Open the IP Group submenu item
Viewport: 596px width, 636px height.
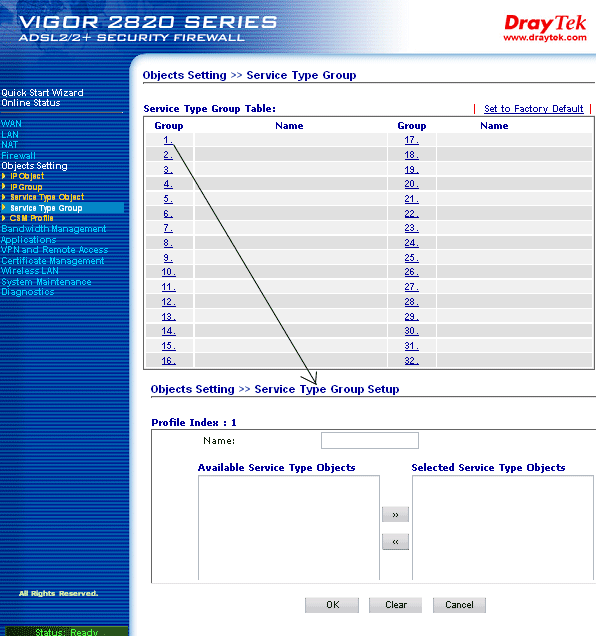tap(26, 187)
